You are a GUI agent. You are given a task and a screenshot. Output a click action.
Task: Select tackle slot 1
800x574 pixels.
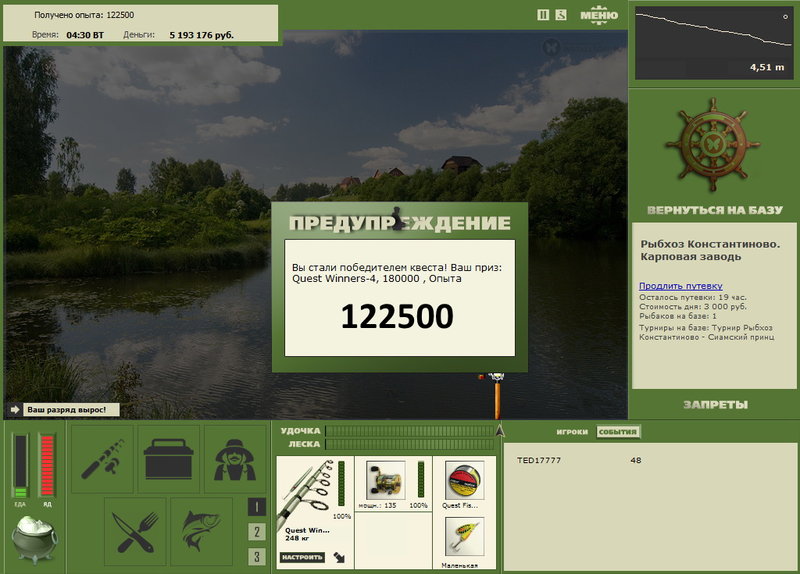257,507
